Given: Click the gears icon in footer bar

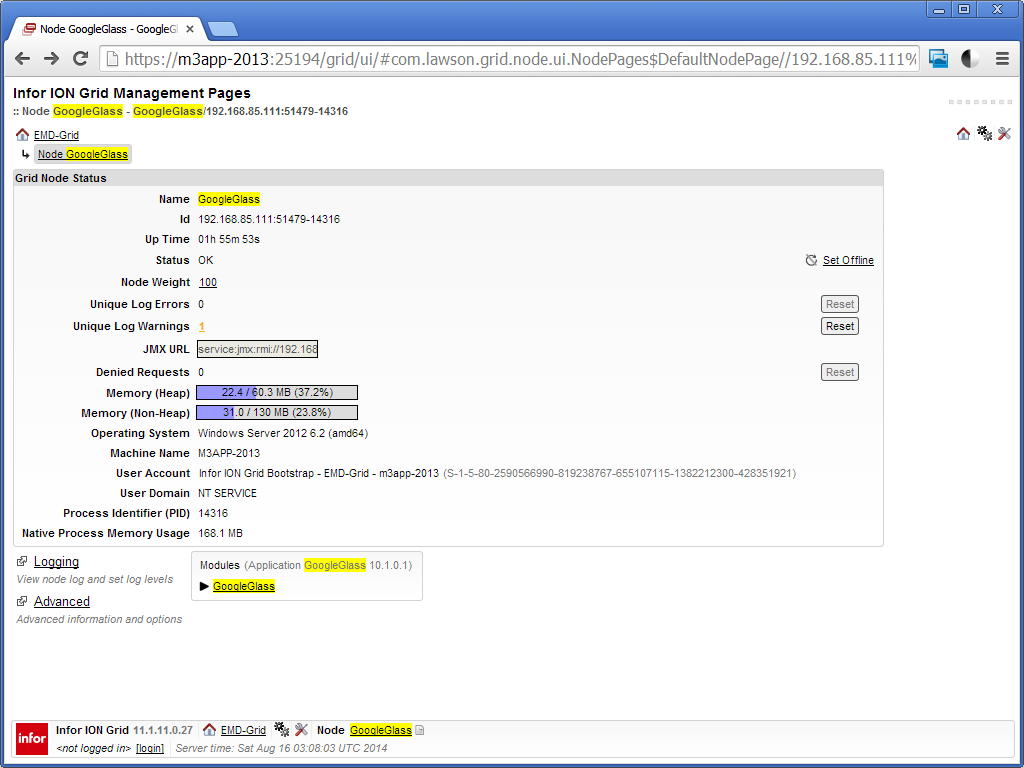Looking at the screenshot, I should coord(281,730).
